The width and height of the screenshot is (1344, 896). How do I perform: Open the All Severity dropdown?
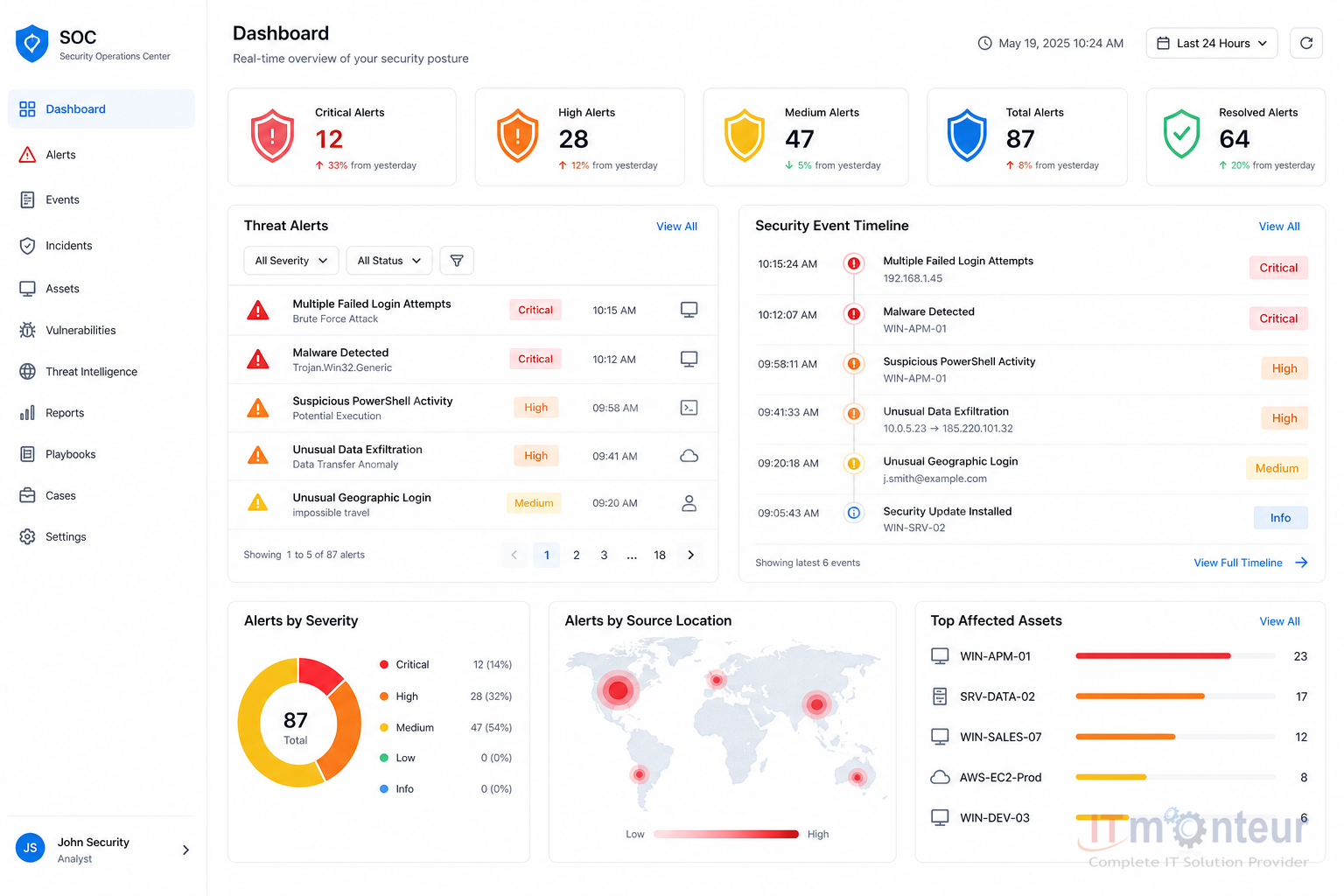tap(291, 261)
